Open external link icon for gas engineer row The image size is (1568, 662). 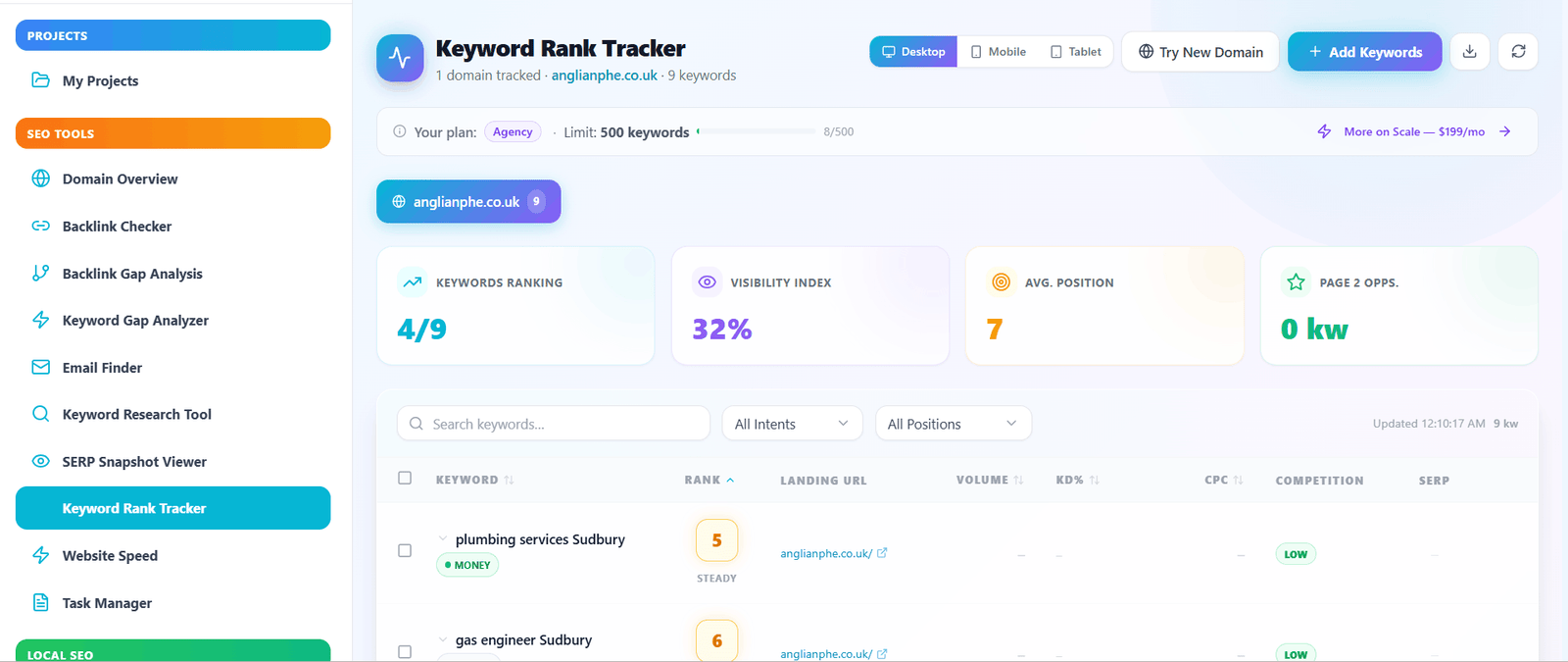tap(882, 653)
